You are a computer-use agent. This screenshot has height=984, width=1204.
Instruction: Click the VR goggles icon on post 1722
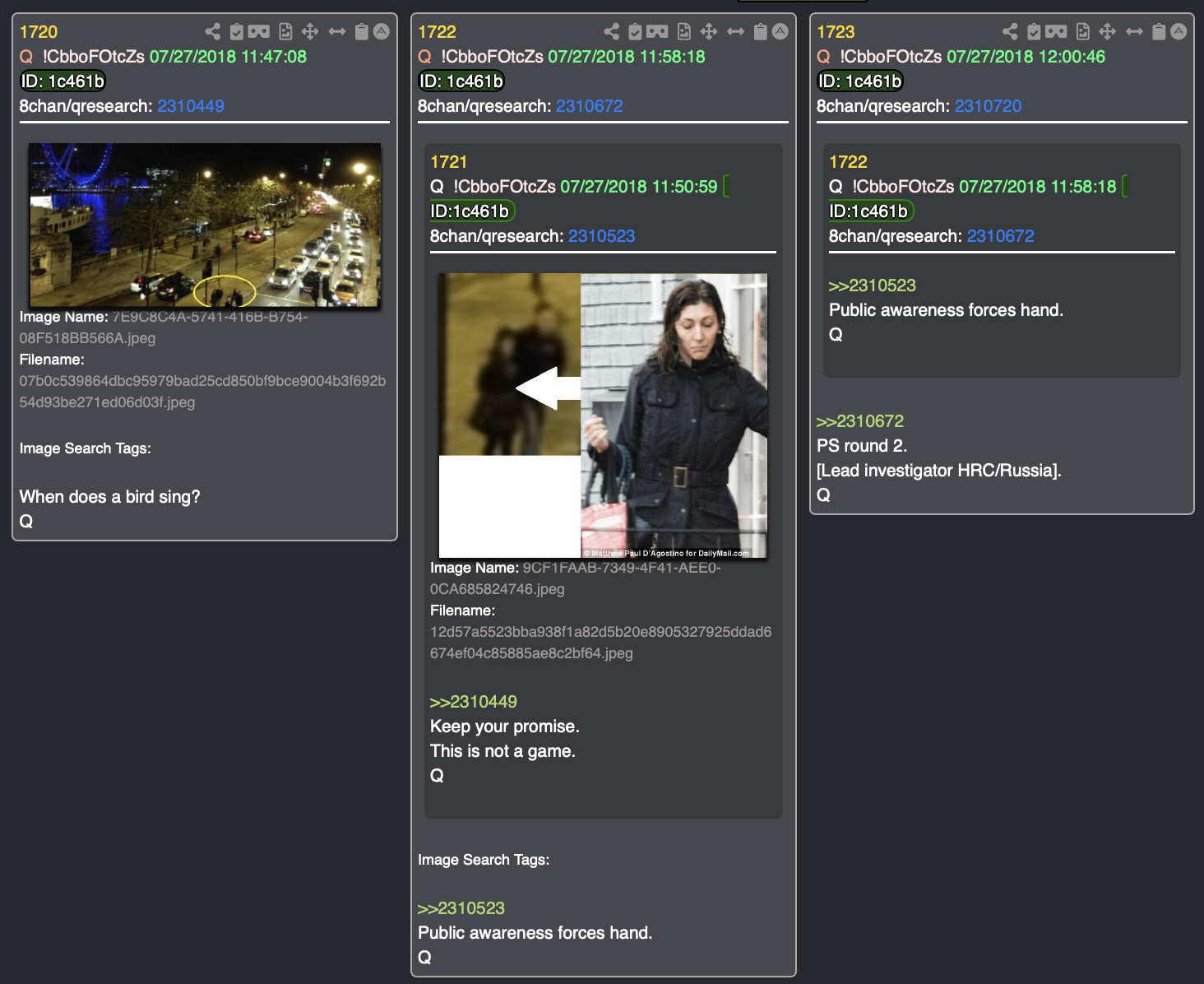pos(657,32)
